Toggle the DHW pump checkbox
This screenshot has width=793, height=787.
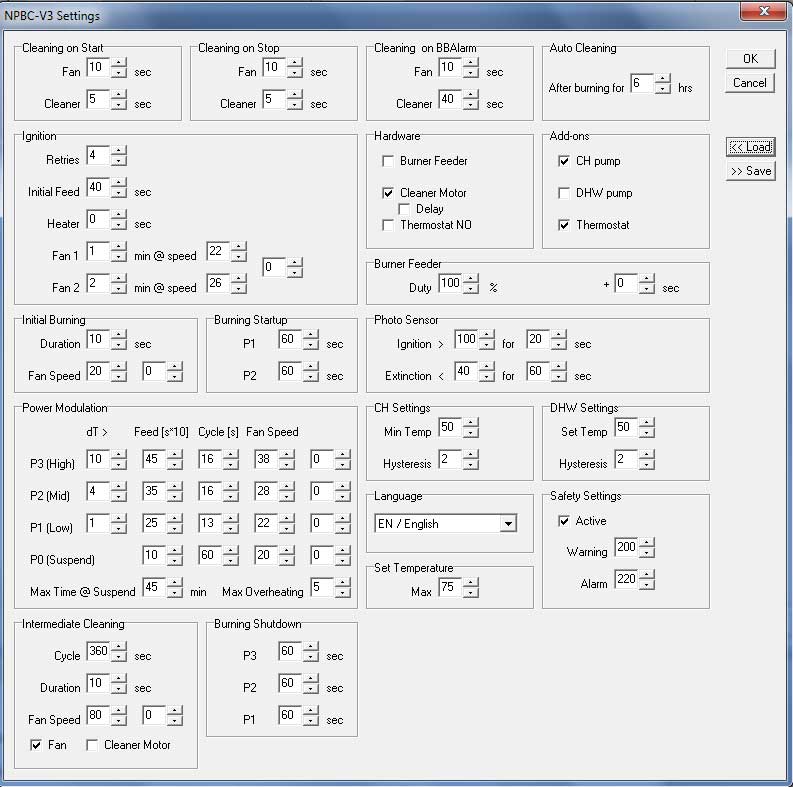coord(564,193)
